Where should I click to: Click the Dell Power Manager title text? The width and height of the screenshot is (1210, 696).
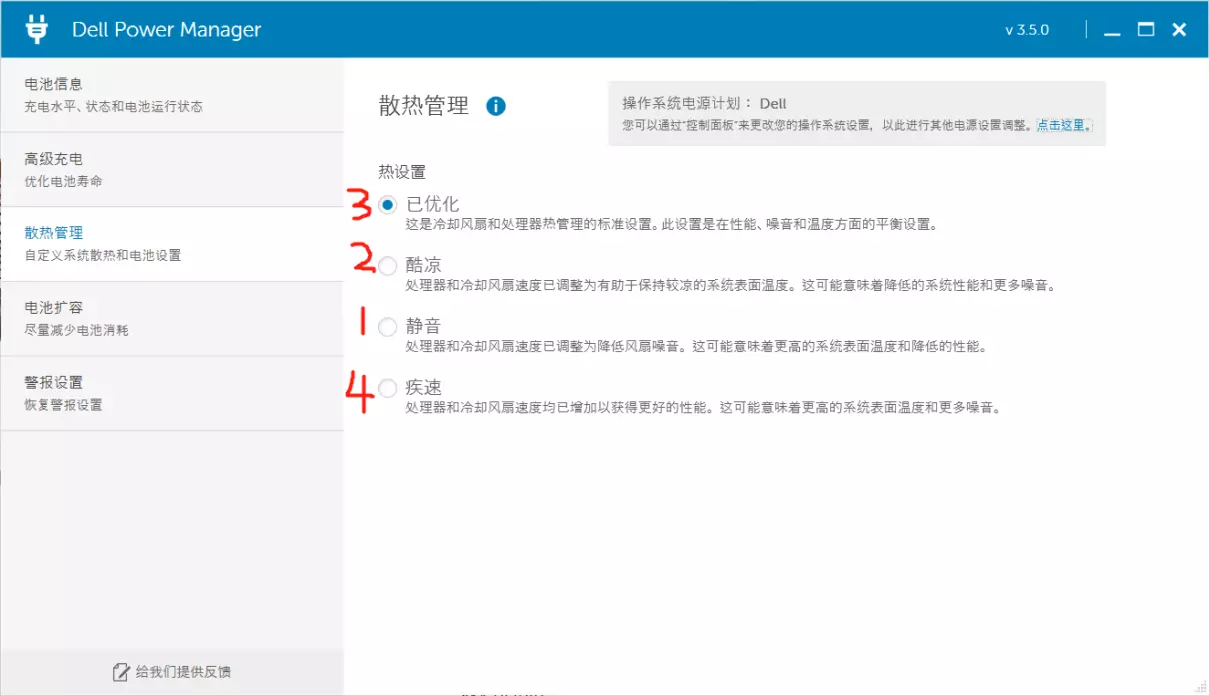(166, 30)
